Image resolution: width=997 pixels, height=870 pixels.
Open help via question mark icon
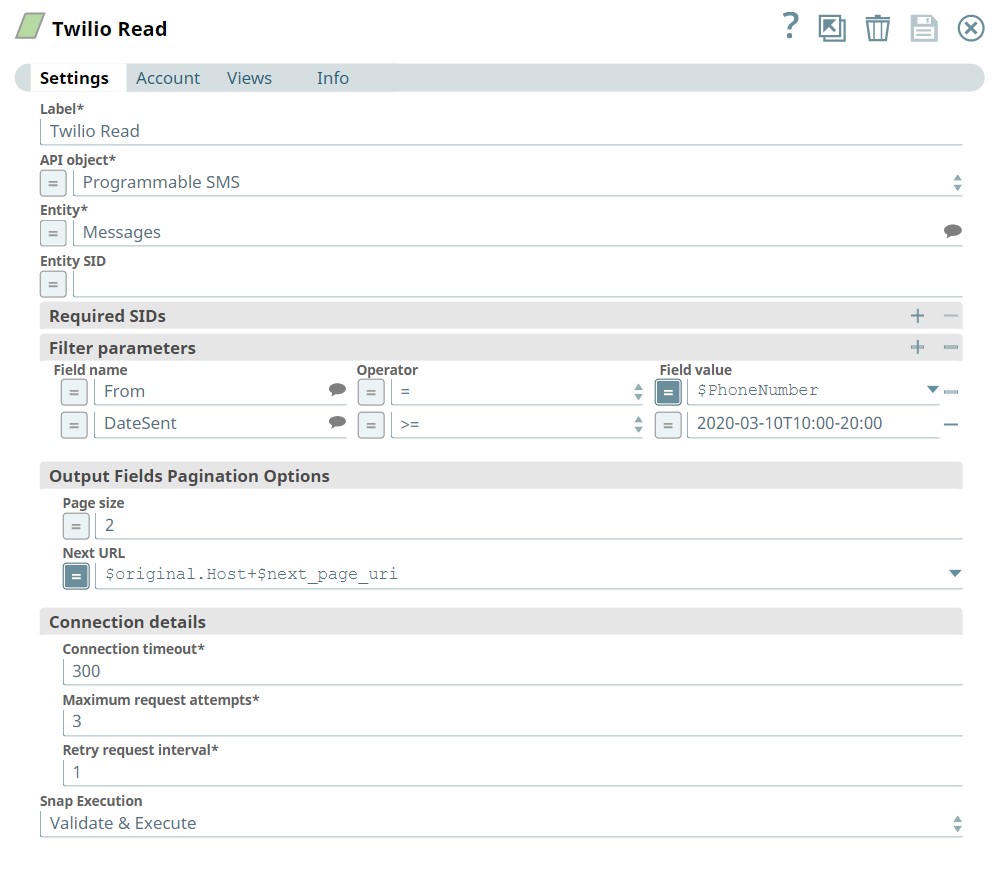click(790, 26)
